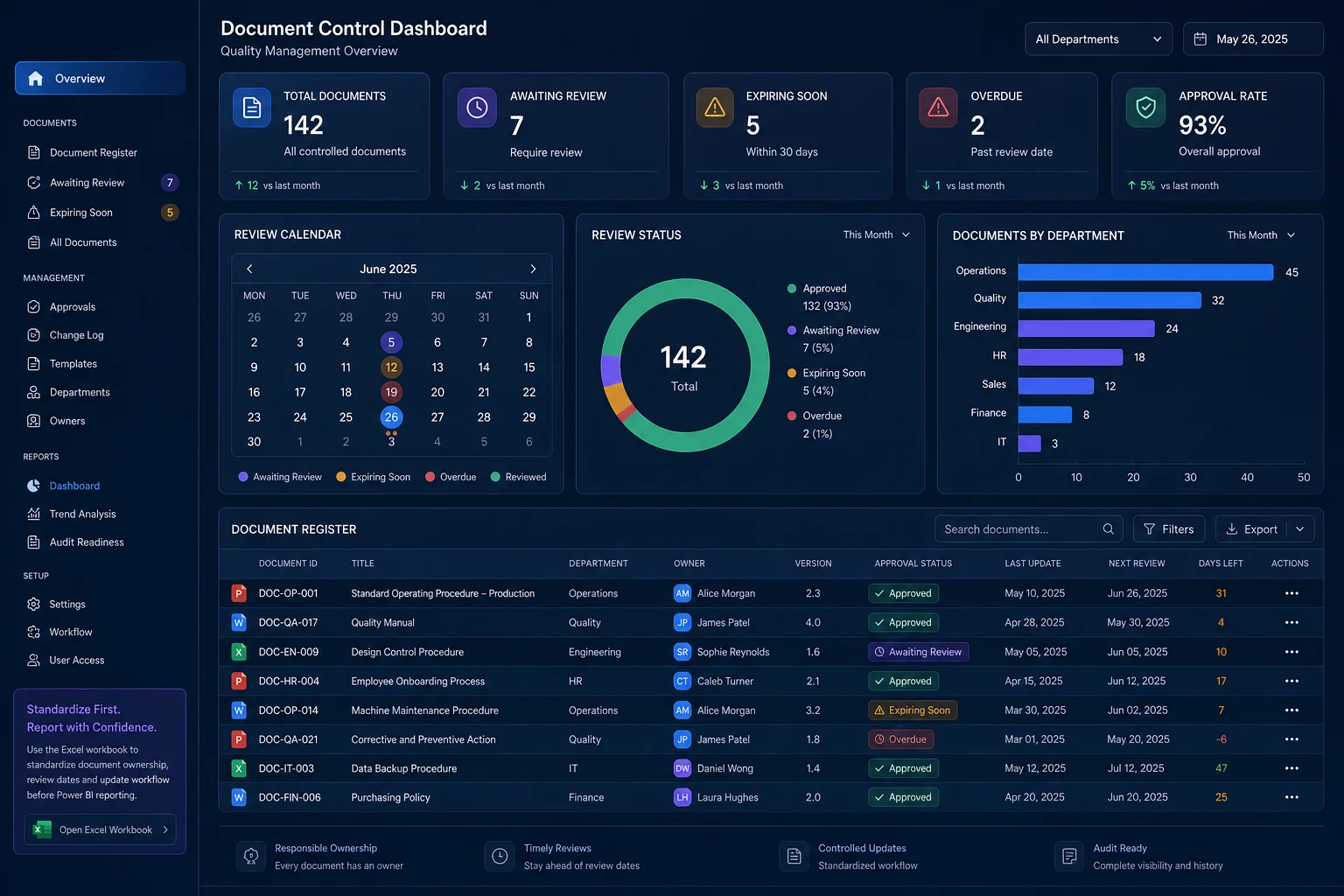Click the Owners icon

click(34, 421)
